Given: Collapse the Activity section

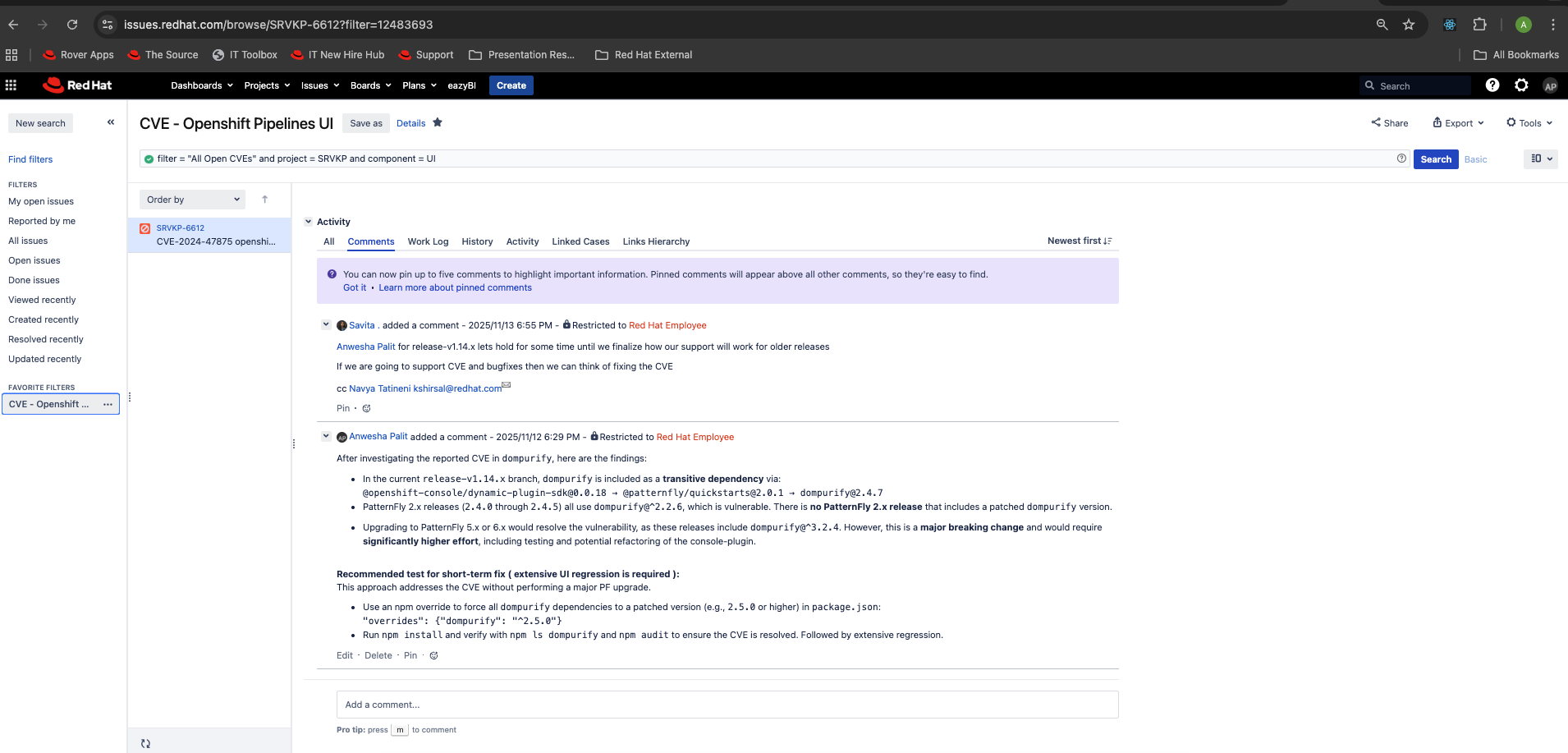Looking at the screenshot, I should pos(309,222).
